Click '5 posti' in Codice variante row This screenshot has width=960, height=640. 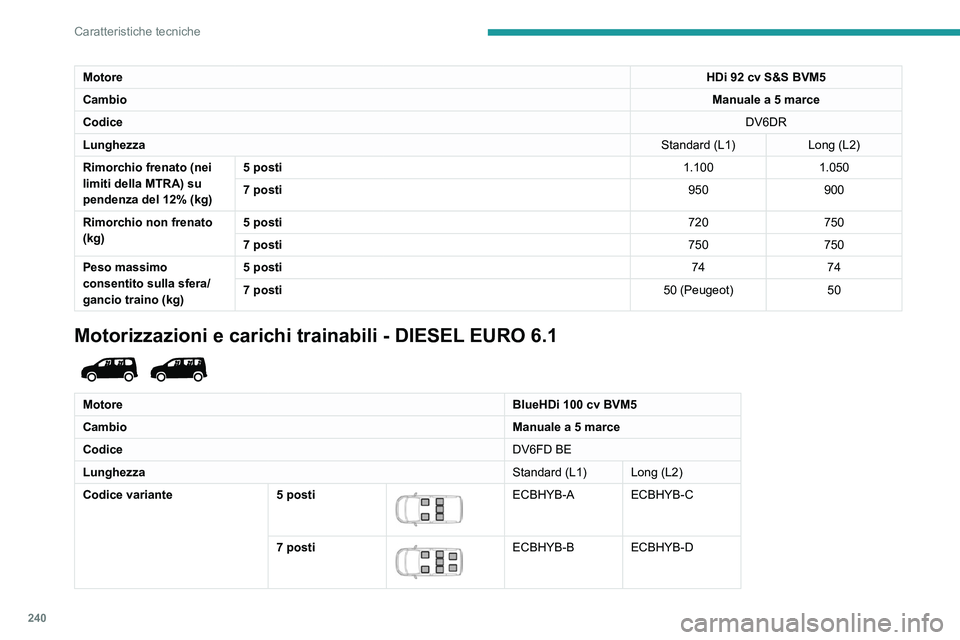[x=296, y=495]
